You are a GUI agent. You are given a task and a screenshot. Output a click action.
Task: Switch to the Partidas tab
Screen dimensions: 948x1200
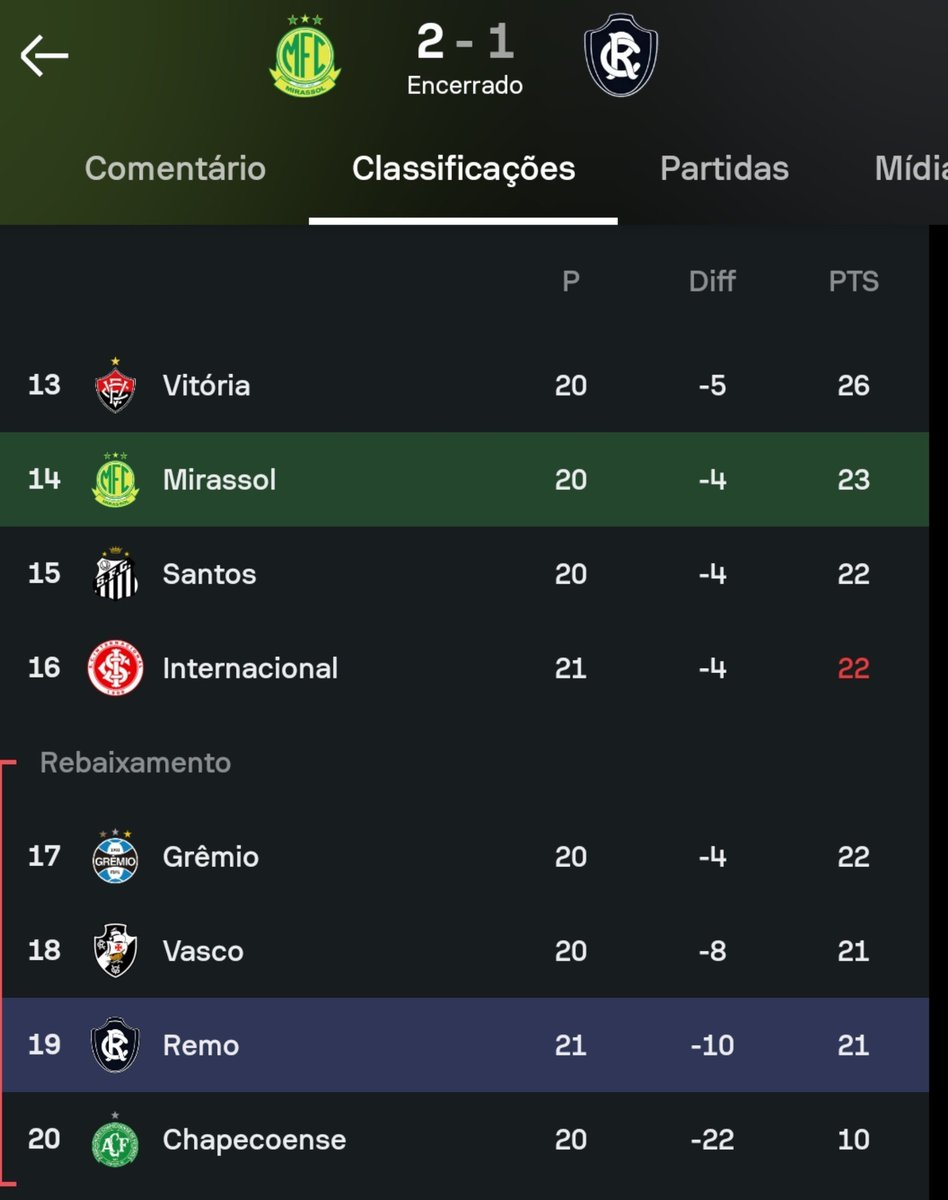tap(724, 168)
